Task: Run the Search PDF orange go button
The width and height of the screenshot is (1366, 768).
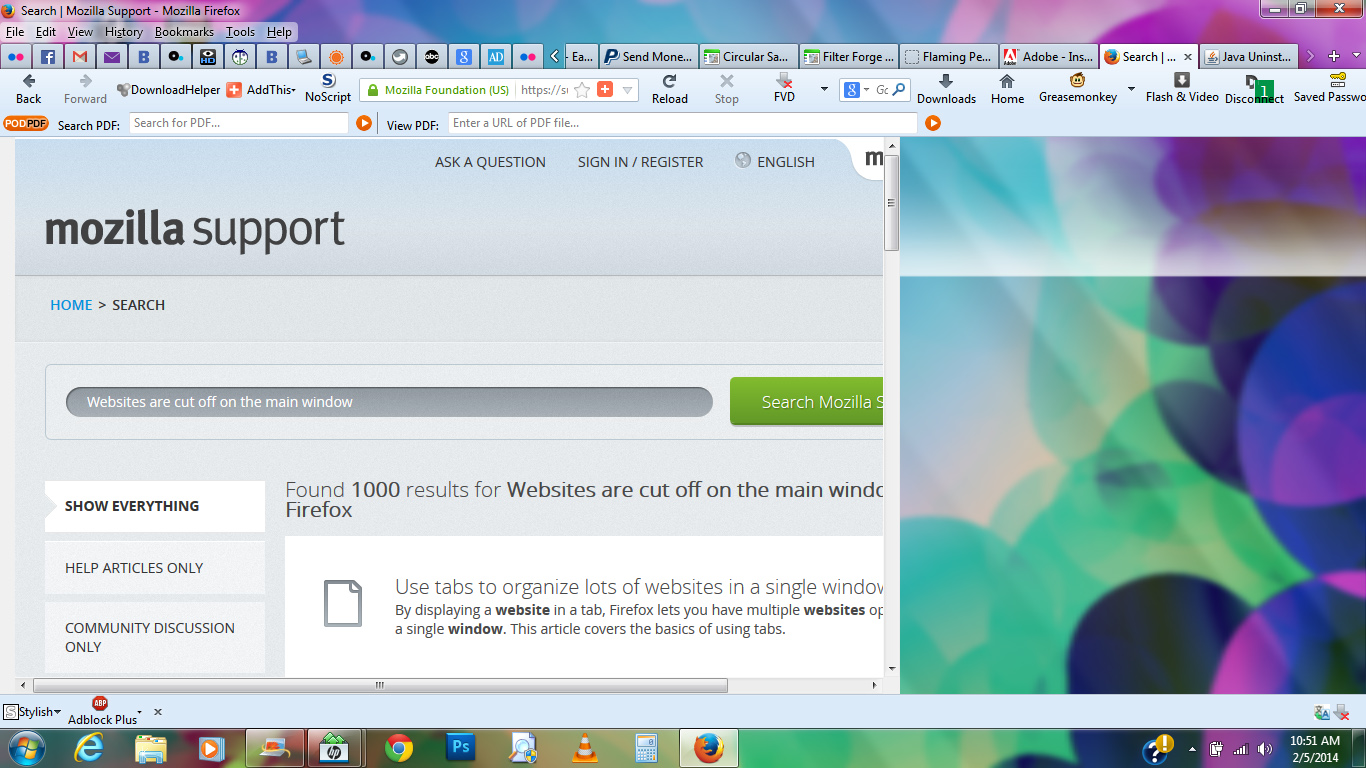Action: point(364,123)
